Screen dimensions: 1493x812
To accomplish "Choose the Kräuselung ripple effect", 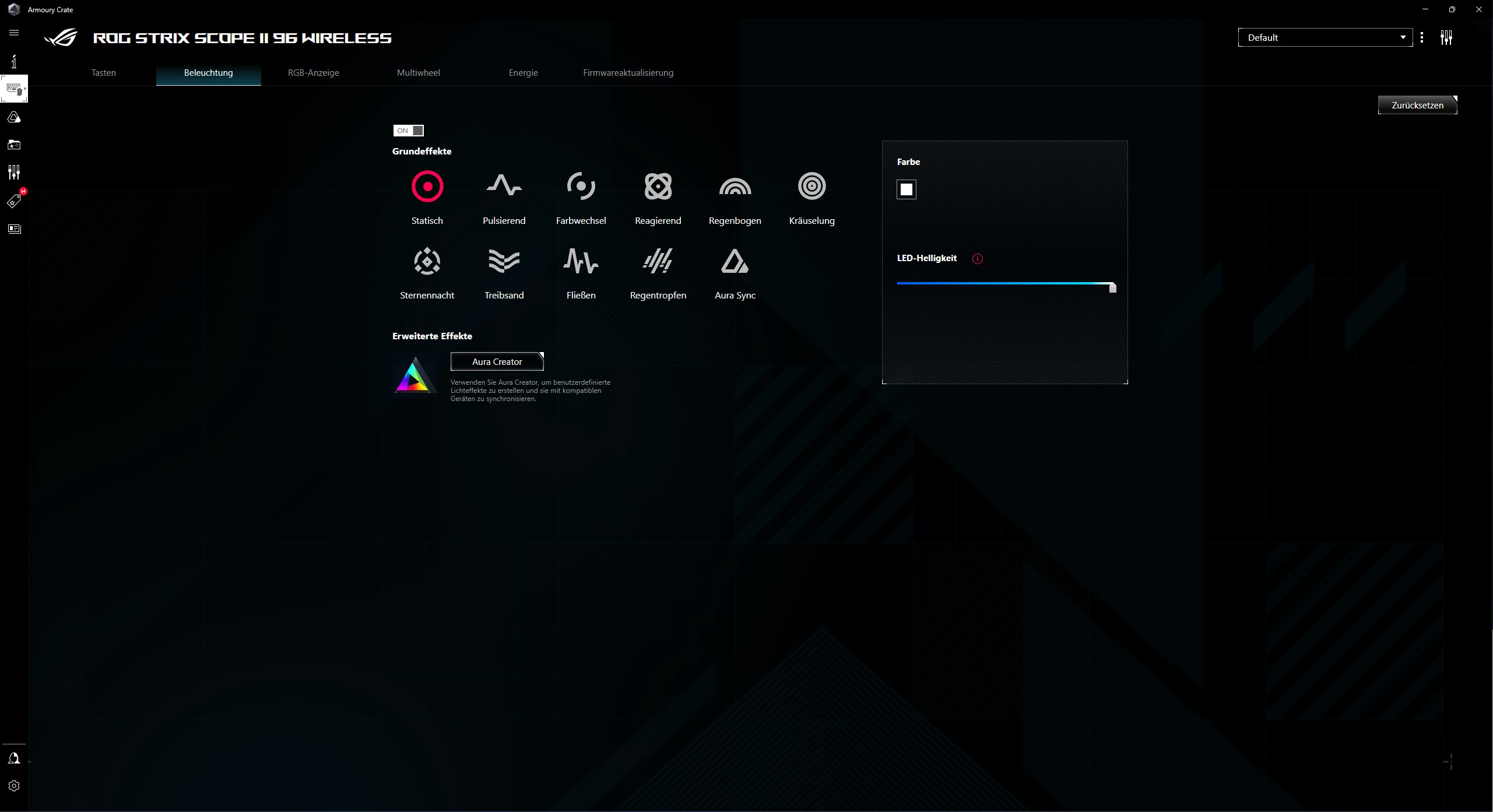I will tap(812, 187).
